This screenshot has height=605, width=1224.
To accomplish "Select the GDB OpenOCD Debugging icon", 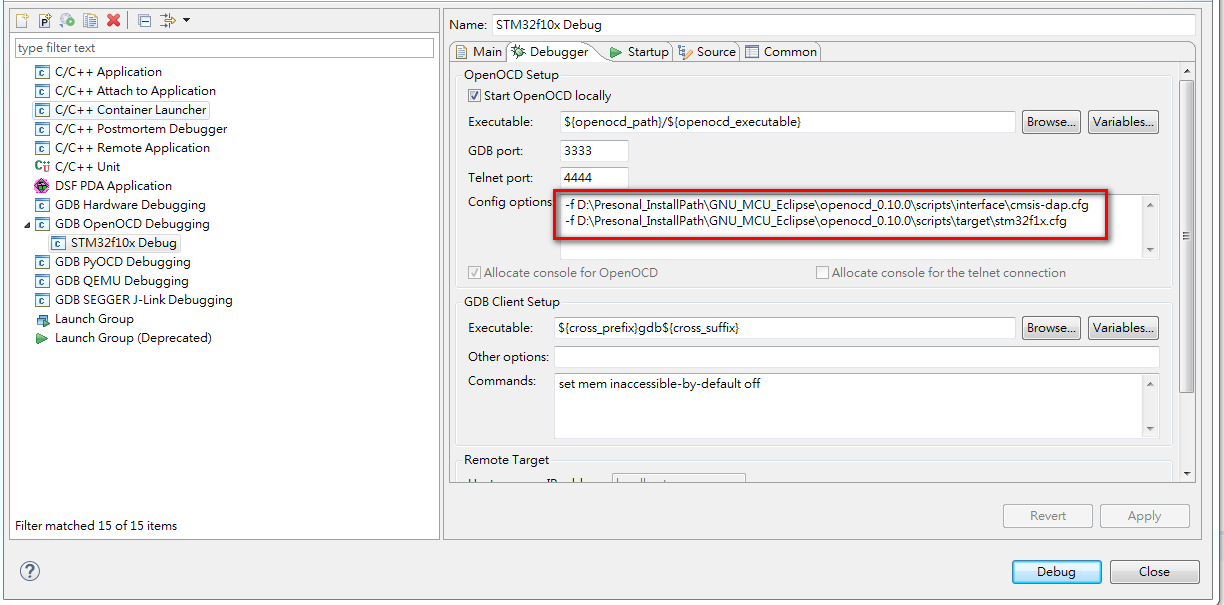I will click(x=42, y=224).
